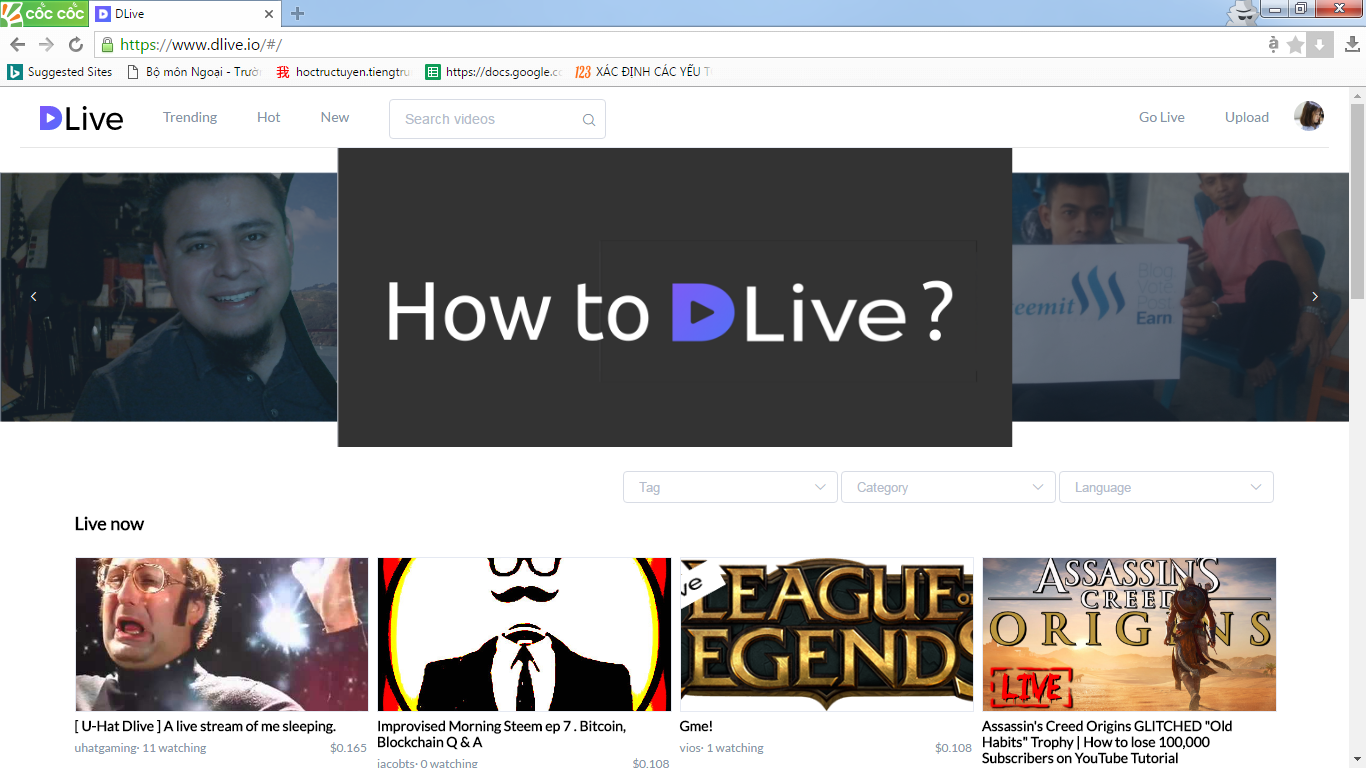The width and height of the screenshot is (1366, 768).
Task: Open the New videos page
Action: (x=335, y=117)
